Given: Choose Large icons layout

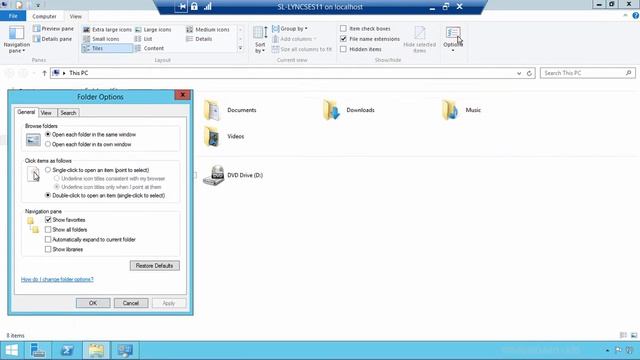Looking at the screenshot, I should click(153, 29).
